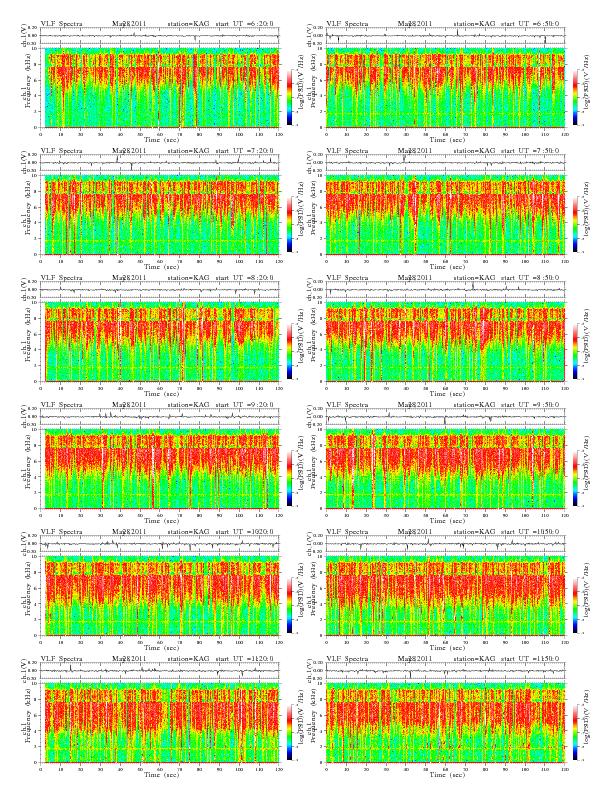This screenshot has width=612, height=792.
Task: Click the title text 'start UT =6:20:0'
Action: (x=245, y=23)
